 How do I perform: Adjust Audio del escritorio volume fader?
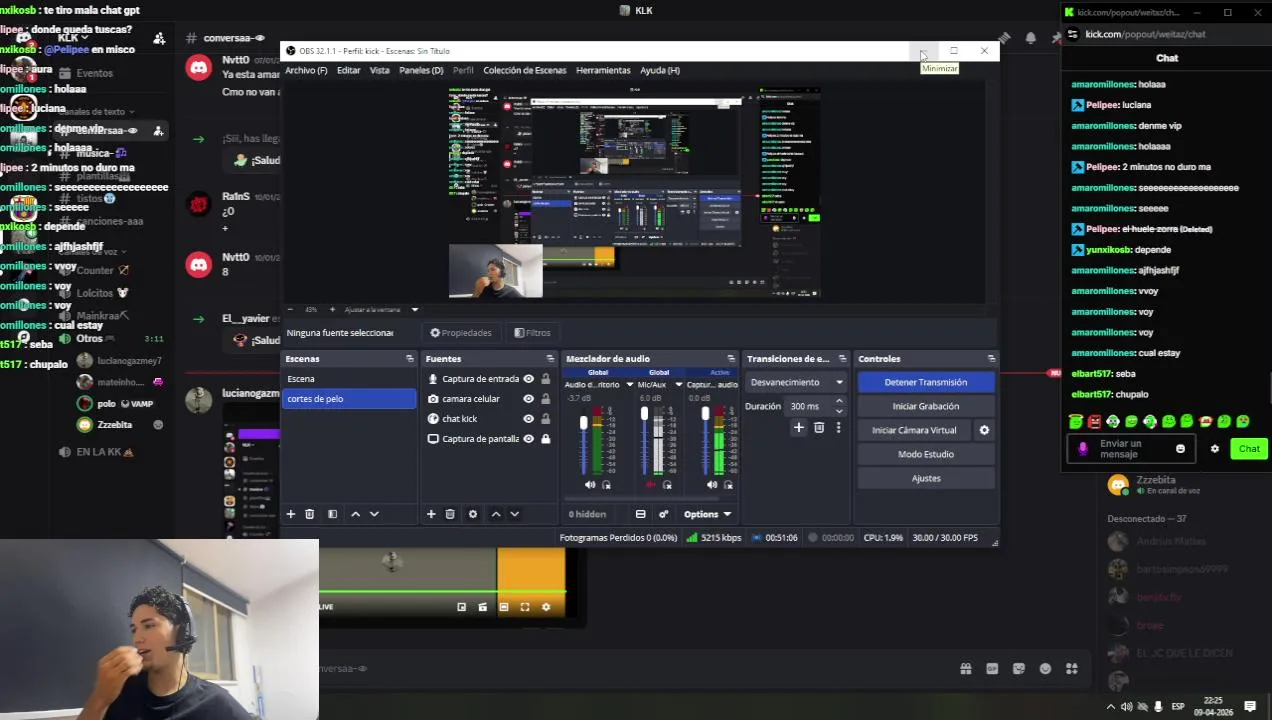click(583, 424)
